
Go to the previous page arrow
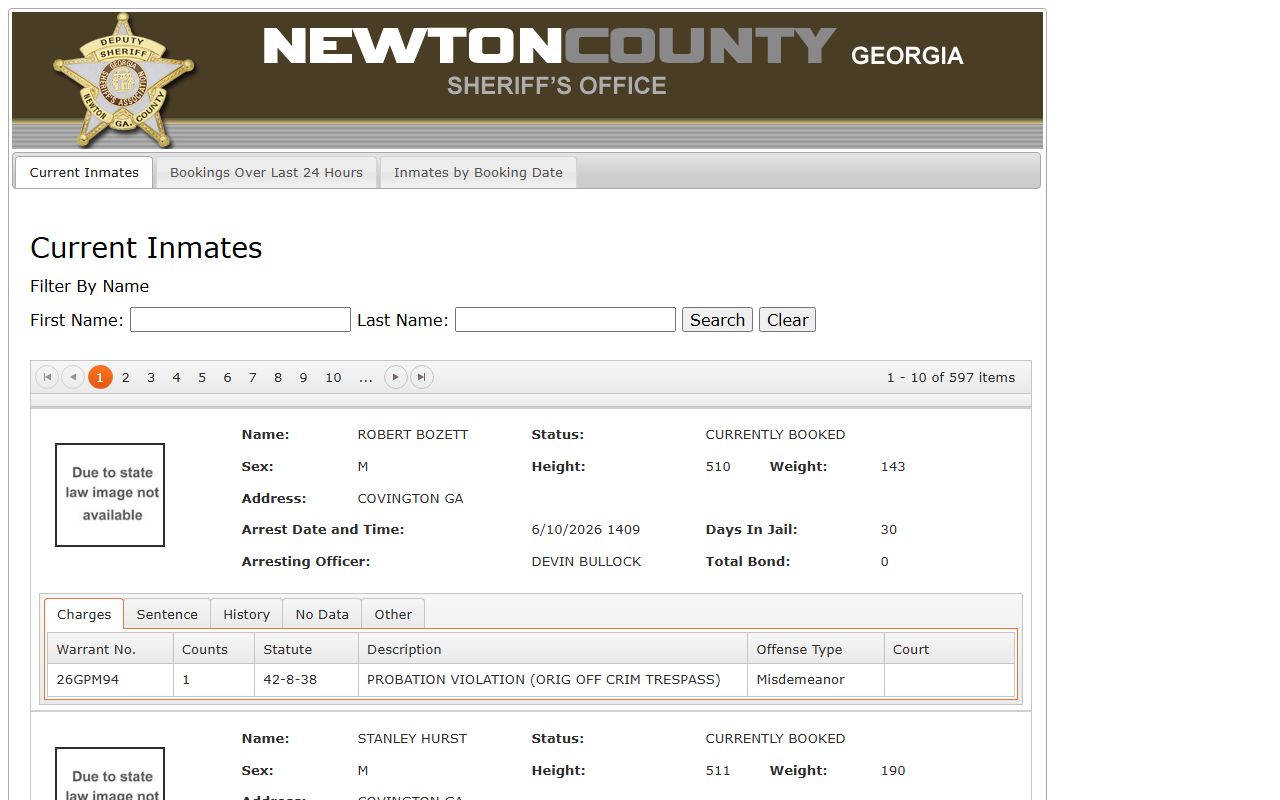point(73,377)
